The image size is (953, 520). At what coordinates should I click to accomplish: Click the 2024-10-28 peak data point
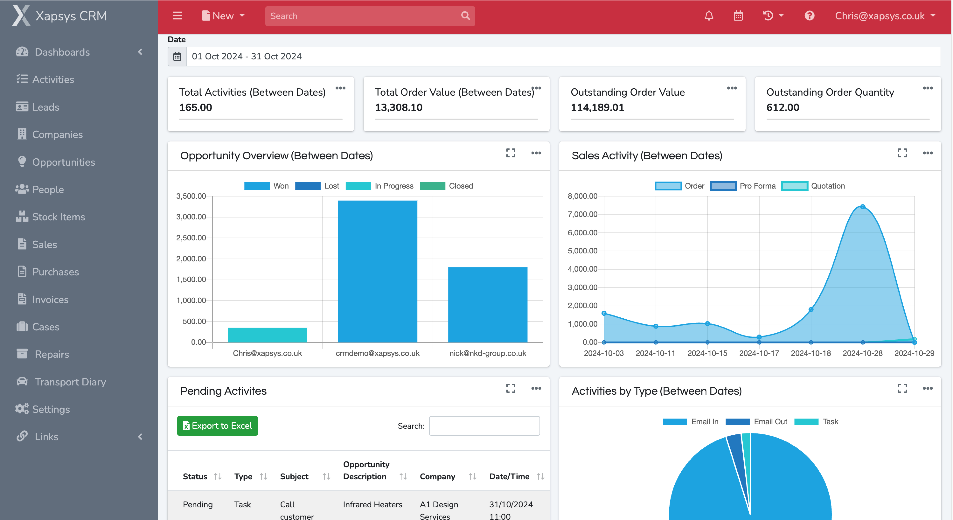pos(862,207)
